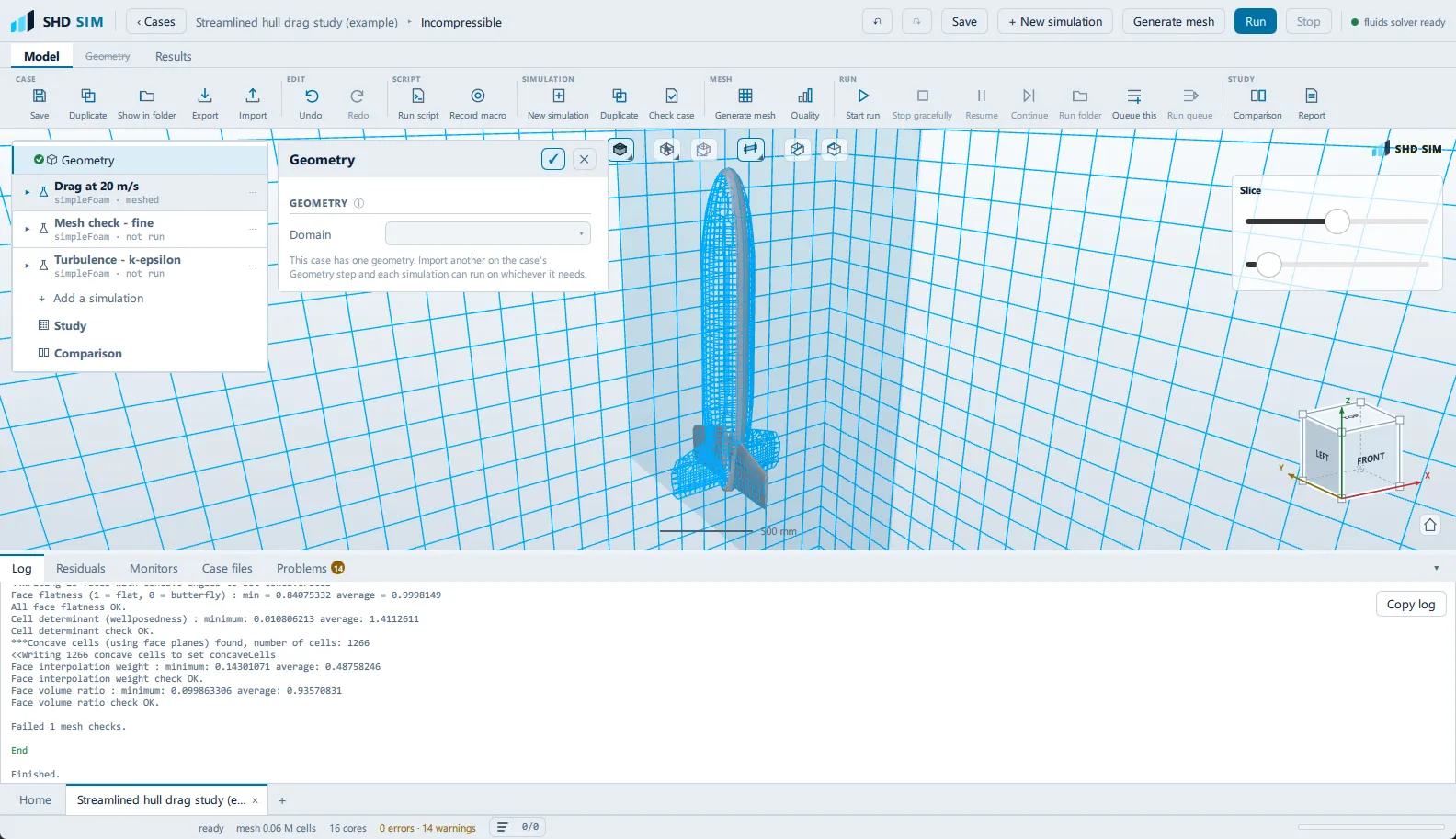Toggle the cut plane viewport button
Image resolution: width=1456 pixels, height=839 pixels.
797,149
